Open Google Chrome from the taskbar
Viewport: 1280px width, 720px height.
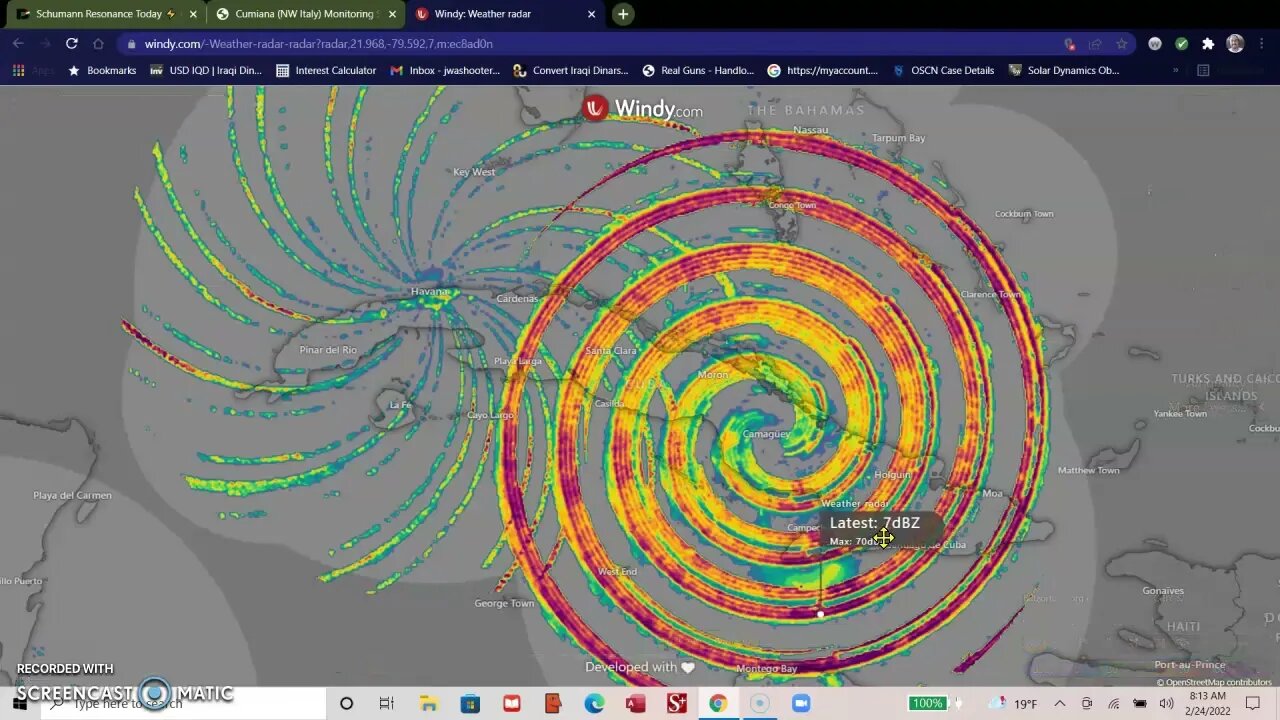click(x=718, y=704)
